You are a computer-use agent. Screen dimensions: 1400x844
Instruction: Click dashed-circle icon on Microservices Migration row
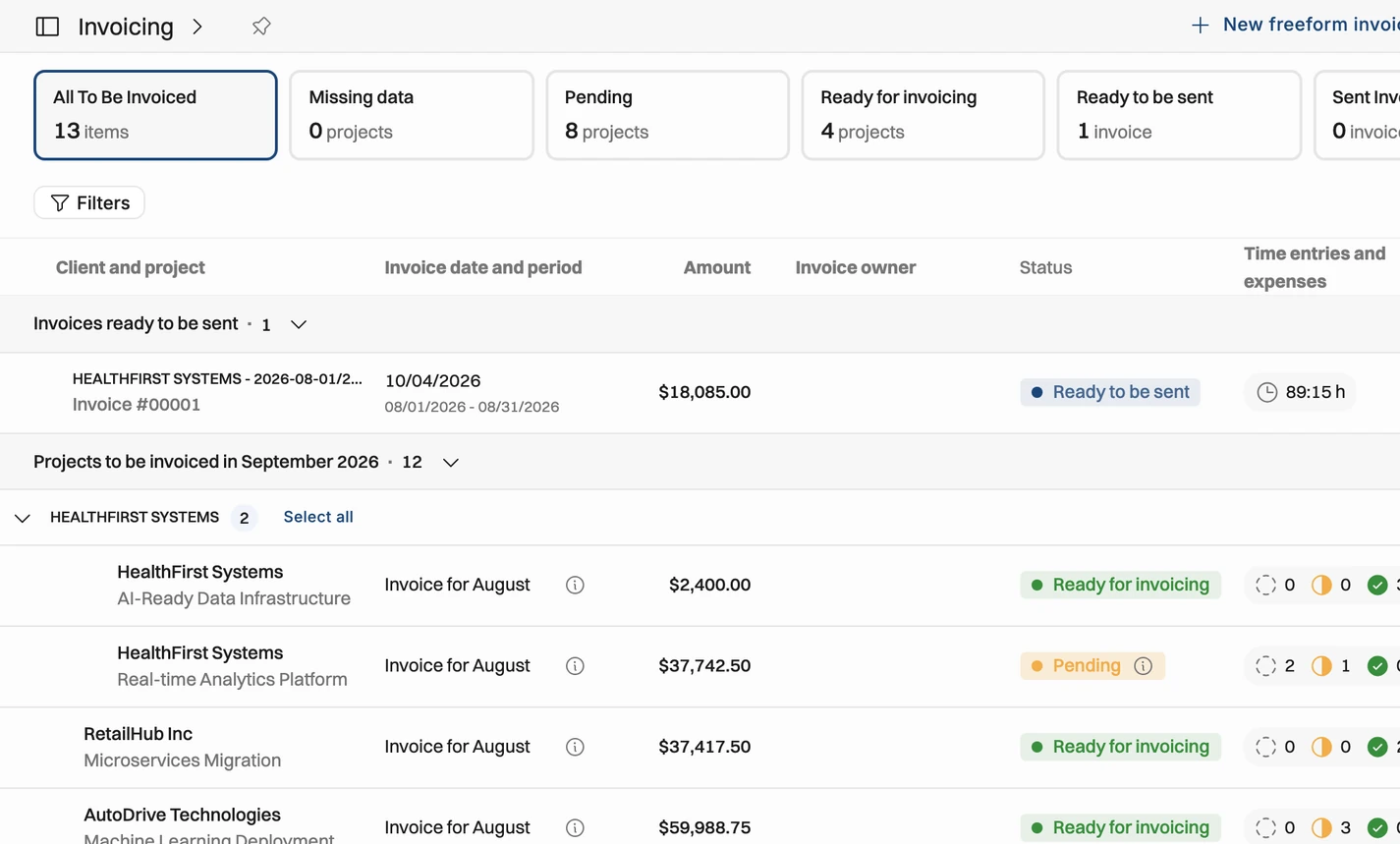(x=1265, y=747)
